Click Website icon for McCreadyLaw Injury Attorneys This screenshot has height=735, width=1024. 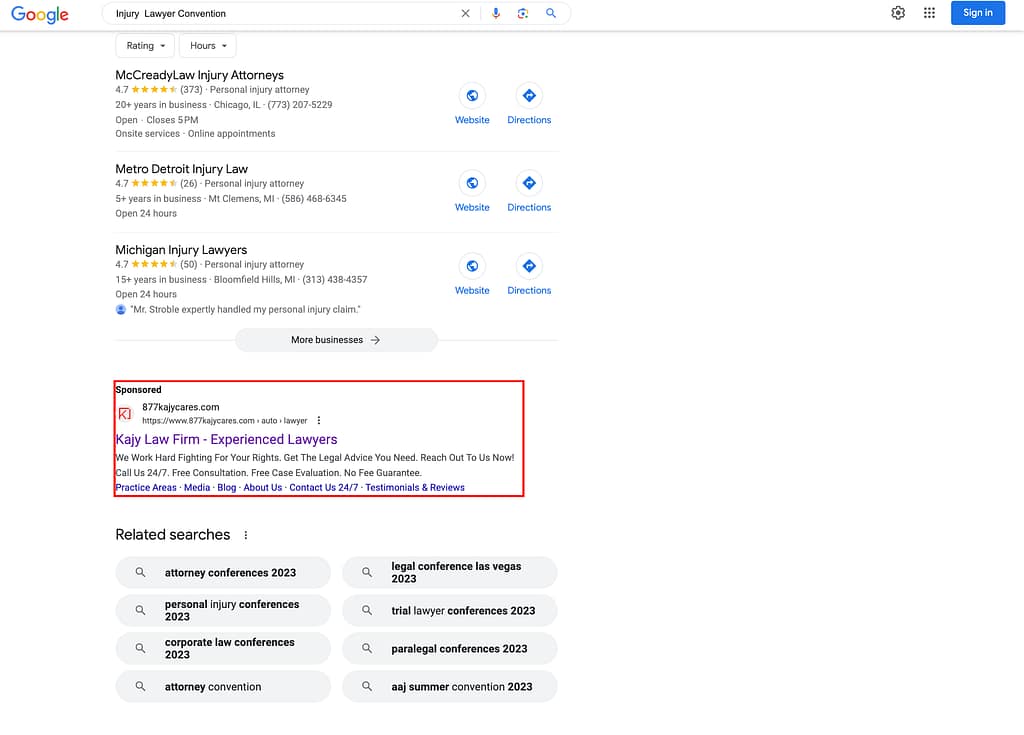point(472,95)
